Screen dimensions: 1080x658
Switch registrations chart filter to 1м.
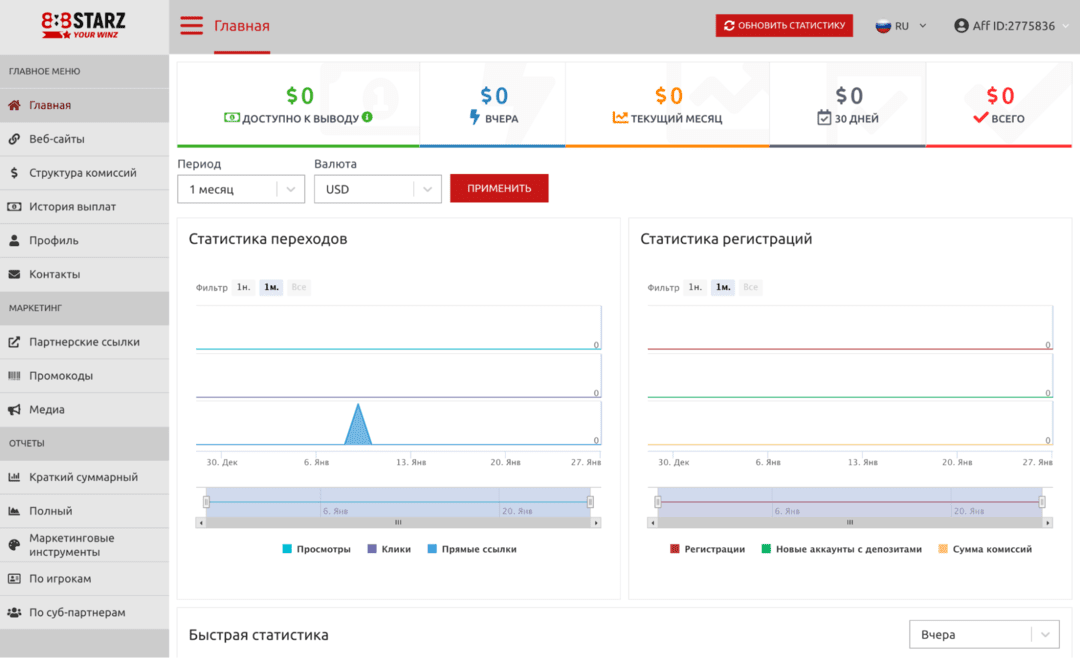coord(721,287)
